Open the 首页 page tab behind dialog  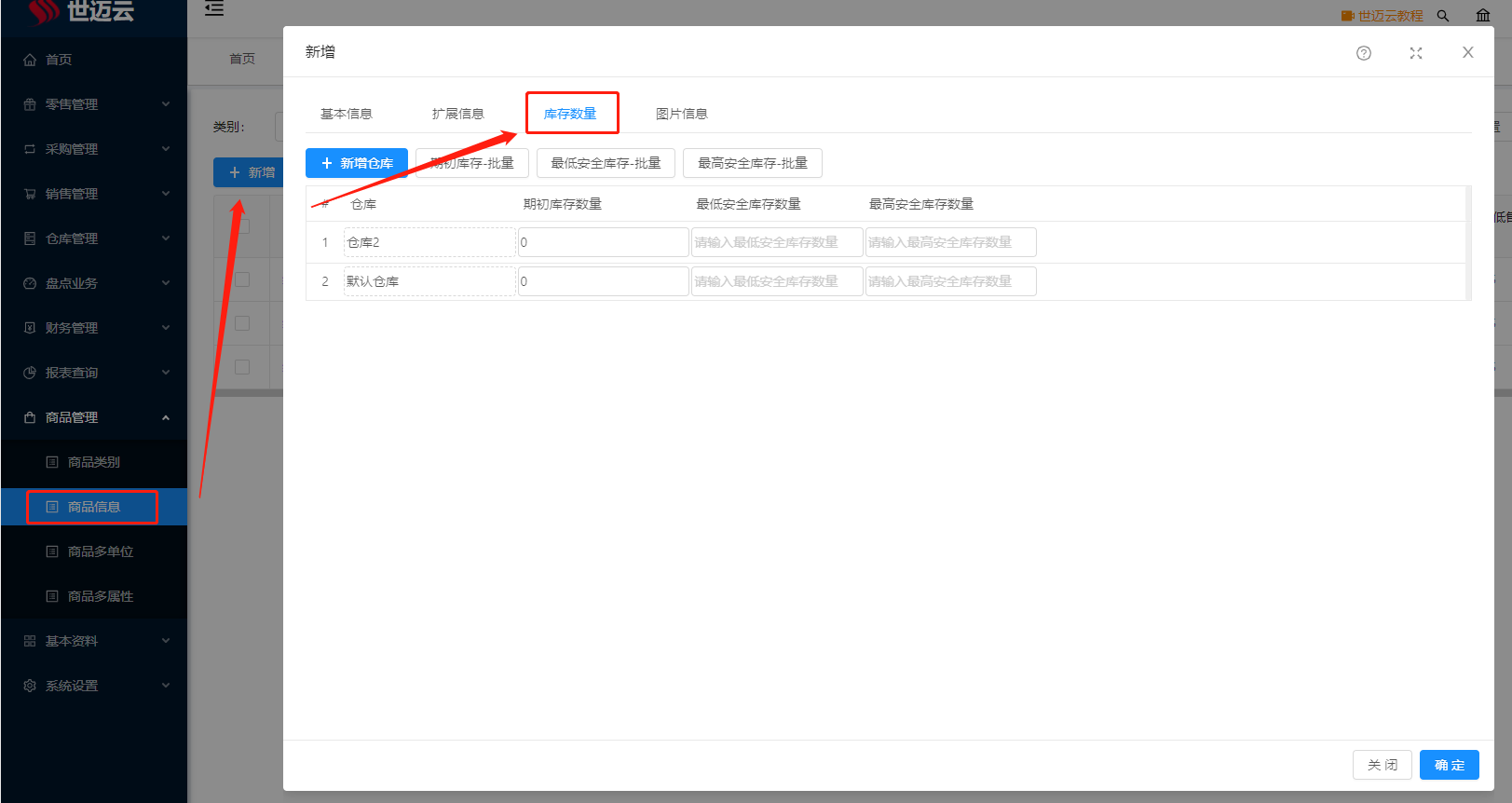[x=242, y=59]
